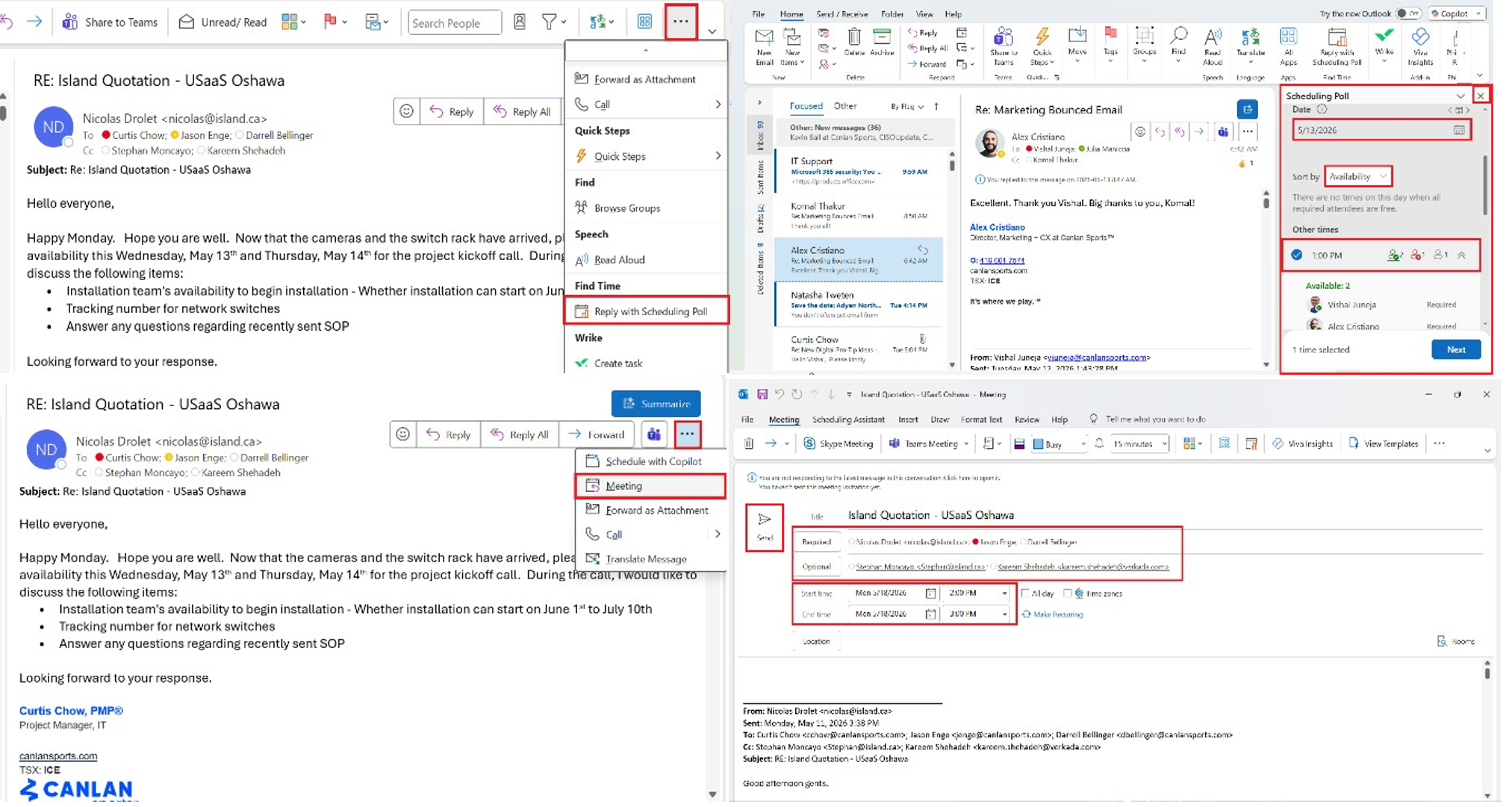Open the calendar picker in the Scheduling Poll date field
Screen dimensions: 1512x807
coord(1458,130)
